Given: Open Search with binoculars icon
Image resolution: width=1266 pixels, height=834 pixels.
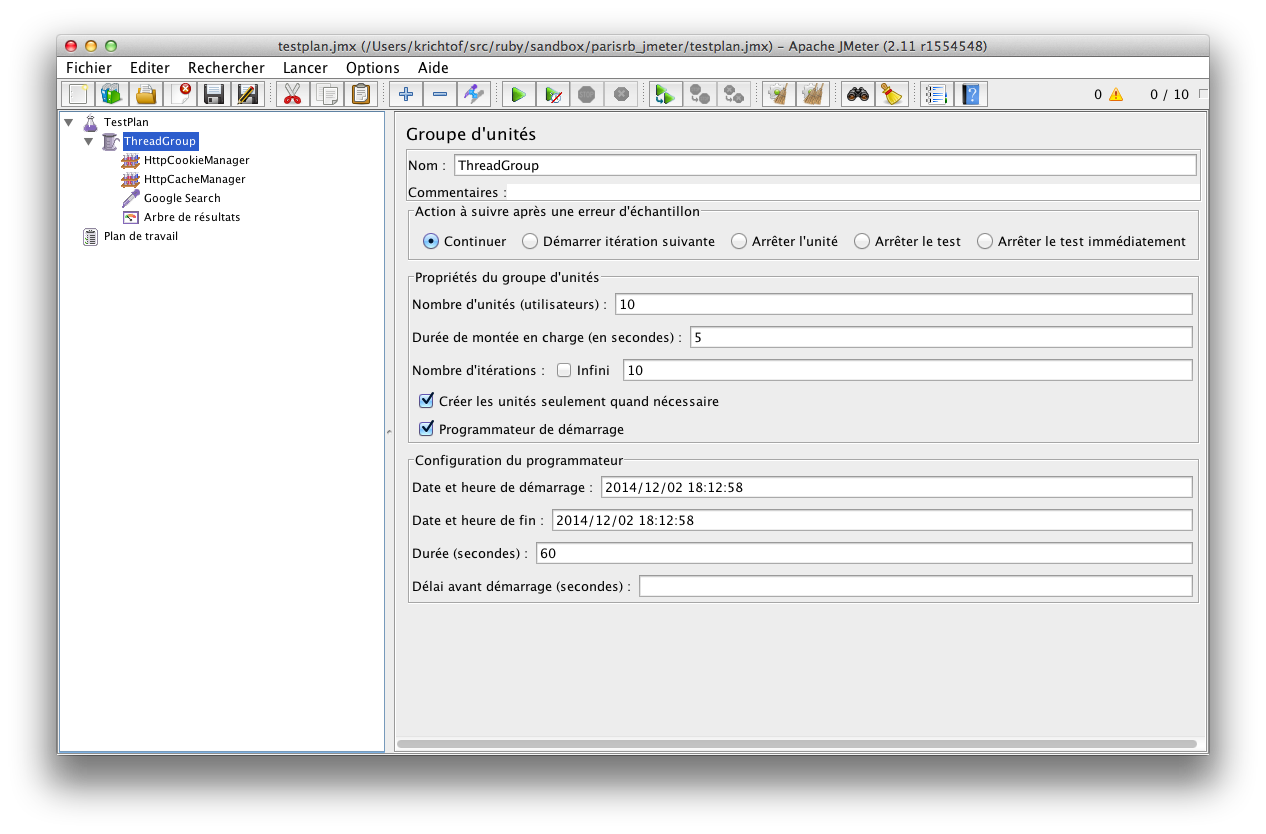Looking at the screenshot, I should [x=857, y=94].
